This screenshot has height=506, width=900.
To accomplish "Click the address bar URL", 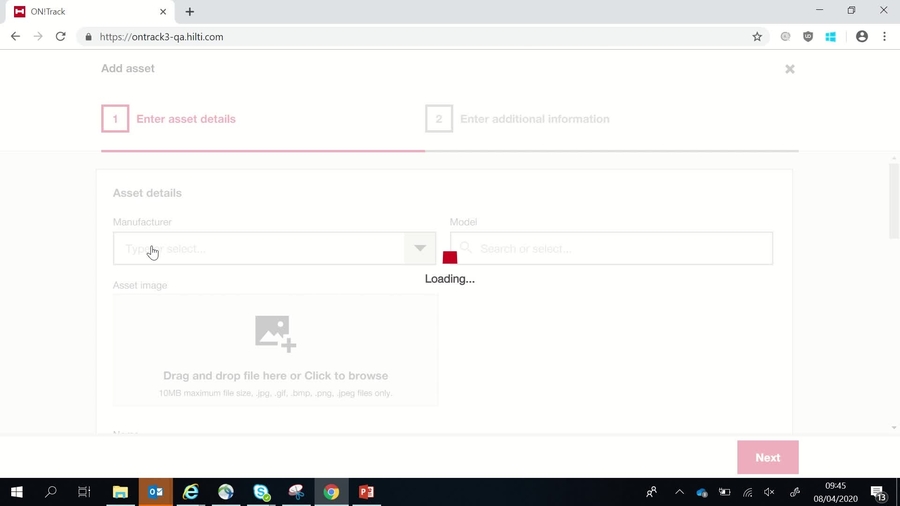I will 161,37.
